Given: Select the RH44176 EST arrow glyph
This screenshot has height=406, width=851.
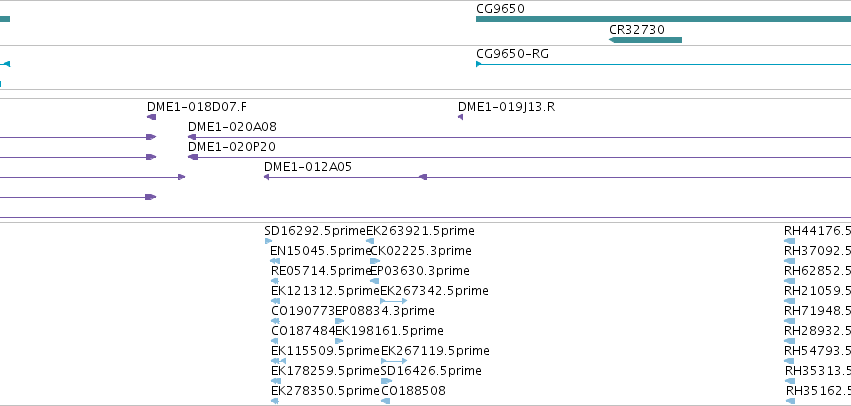Looking at the screenshot, I should pyautogui.click(x=790, y=241).
